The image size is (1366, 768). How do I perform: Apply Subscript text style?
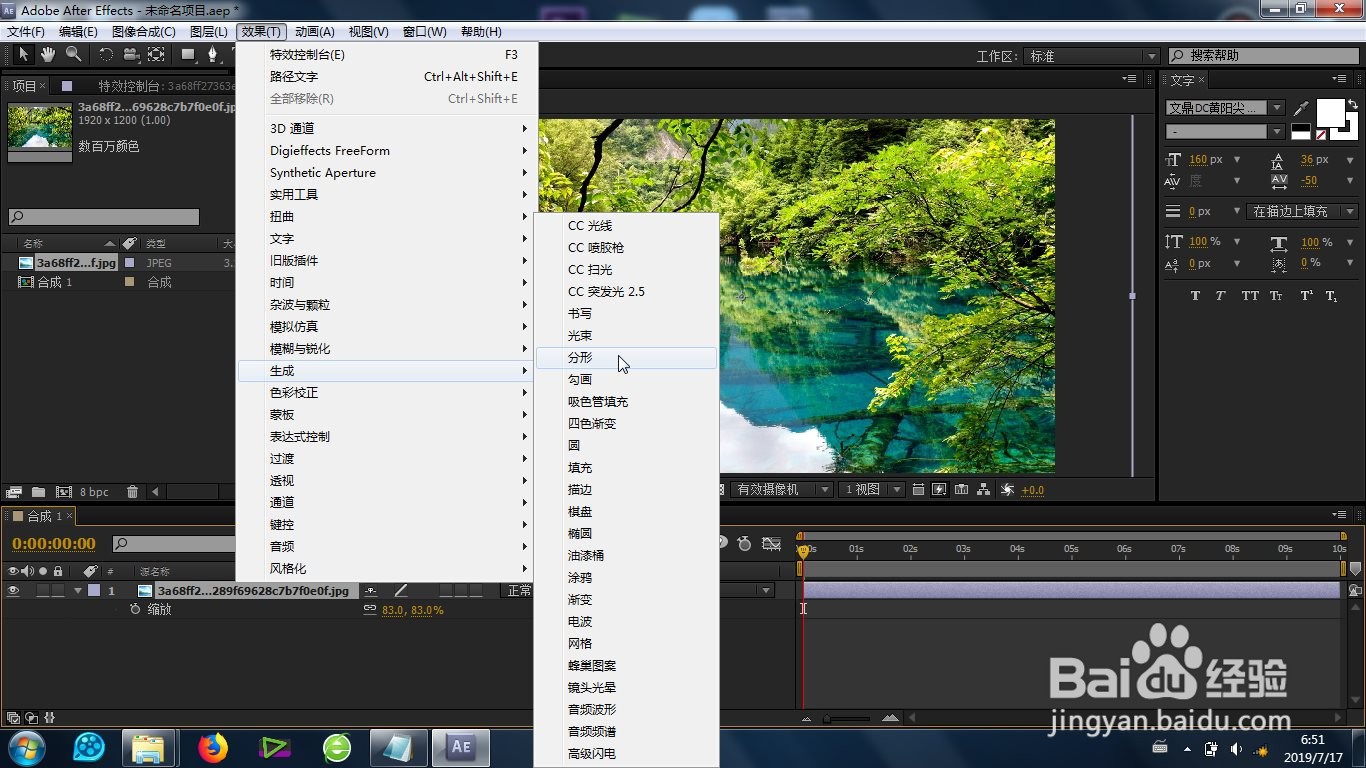pos(1331,296)
